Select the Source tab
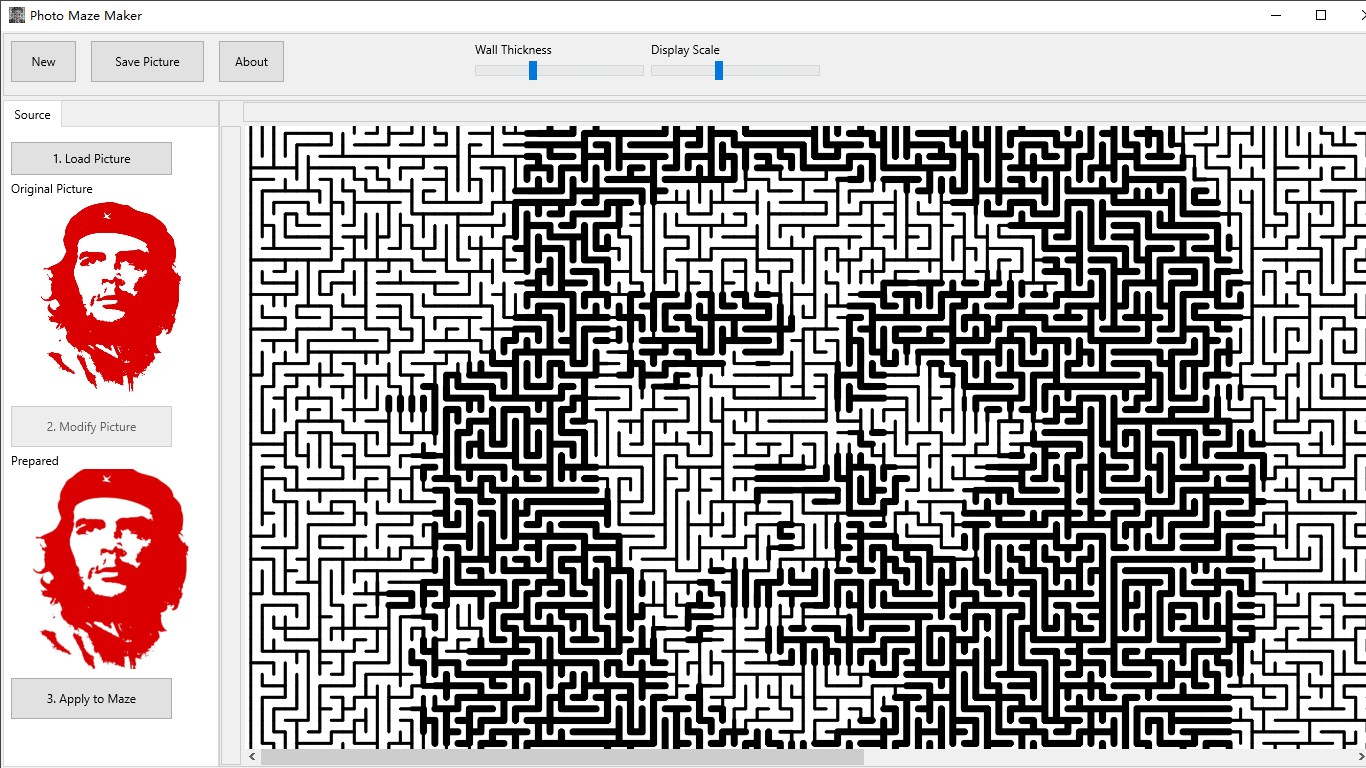 31,114
